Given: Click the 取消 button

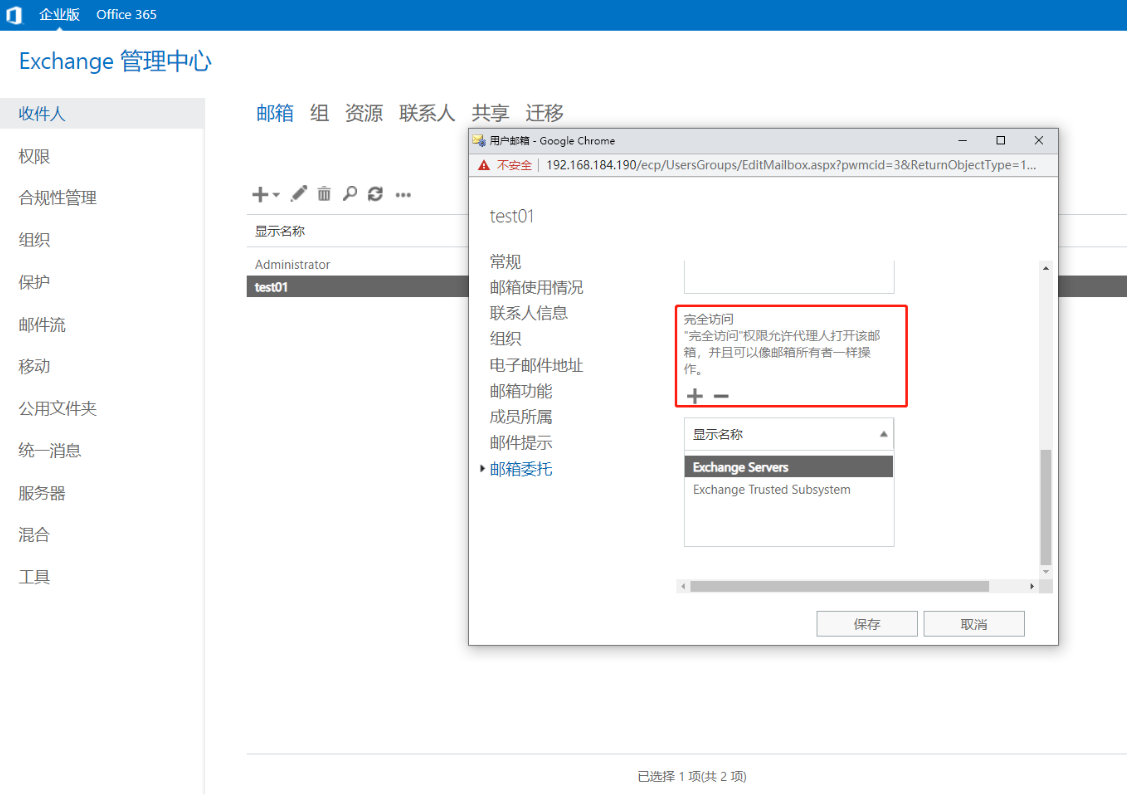Looking at the screenshot, I should (x=974, y=624).
